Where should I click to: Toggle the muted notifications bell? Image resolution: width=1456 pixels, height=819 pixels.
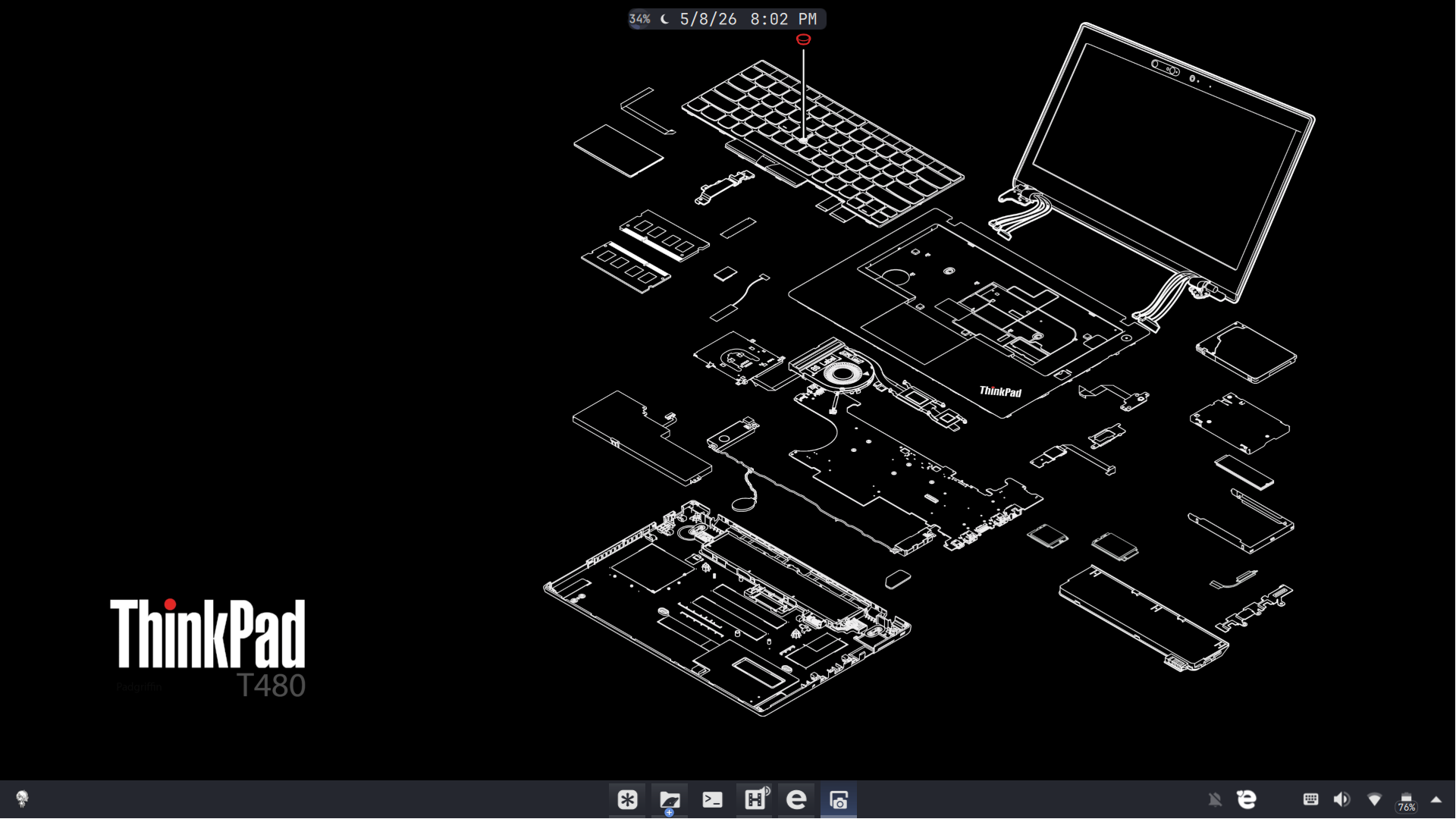[1215, 799]
